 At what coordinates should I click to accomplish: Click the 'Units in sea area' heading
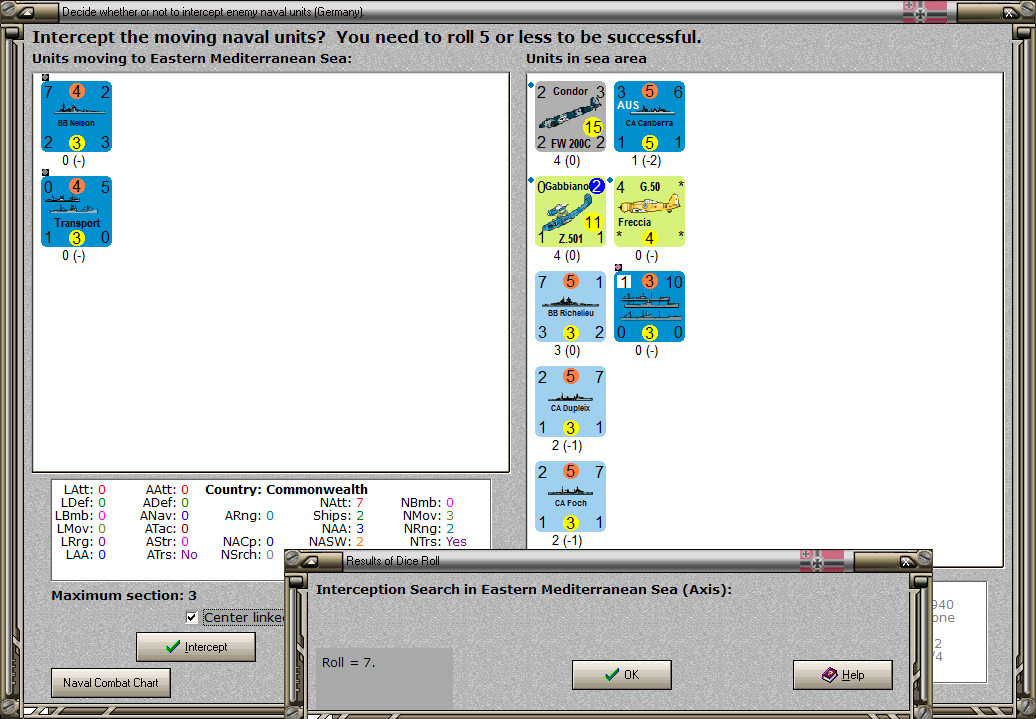[586, 59]
